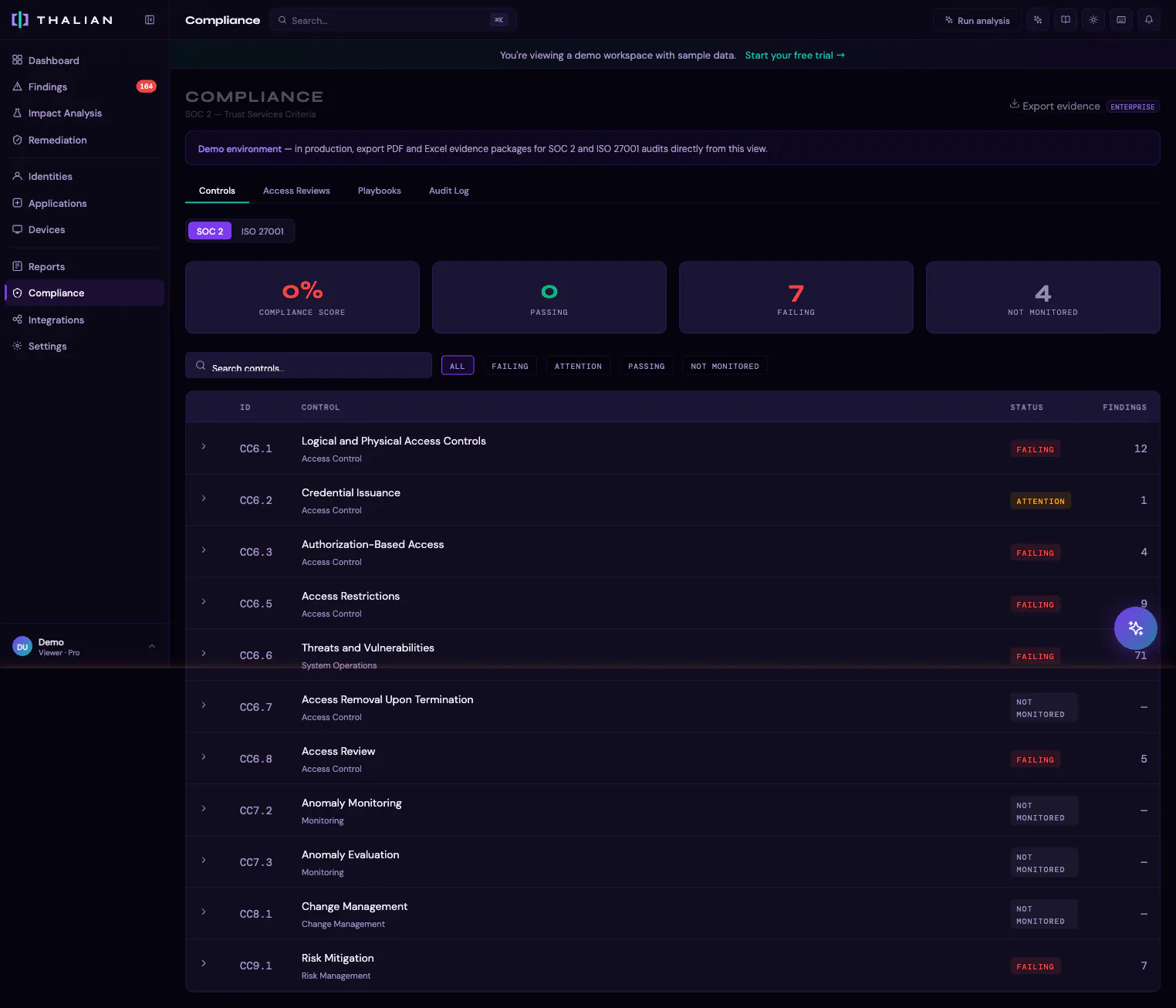Switch to the Controls tab
This screenshot has width=1176, height=1008.
click(x=217, y=191)
